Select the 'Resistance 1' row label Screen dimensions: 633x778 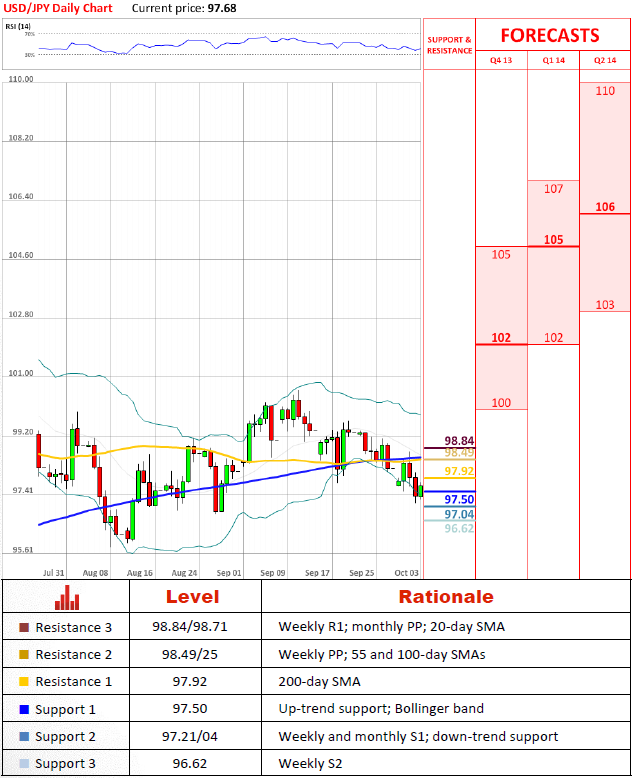coord(73,682)
